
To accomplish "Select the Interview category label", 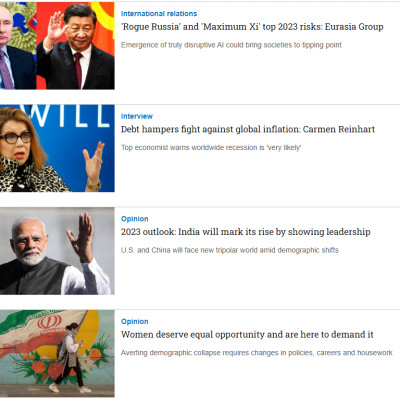I will 137,116.
